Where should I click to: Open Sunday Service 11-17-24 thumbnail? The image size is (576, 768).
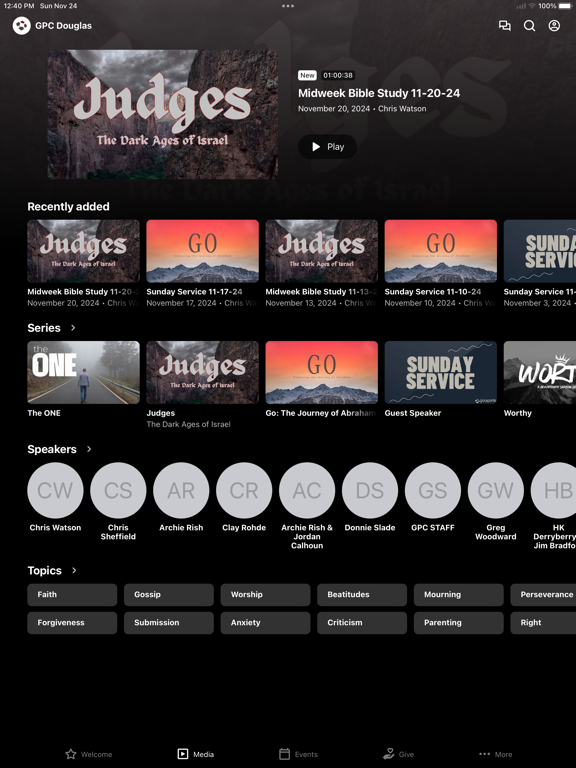coord(202,251)
